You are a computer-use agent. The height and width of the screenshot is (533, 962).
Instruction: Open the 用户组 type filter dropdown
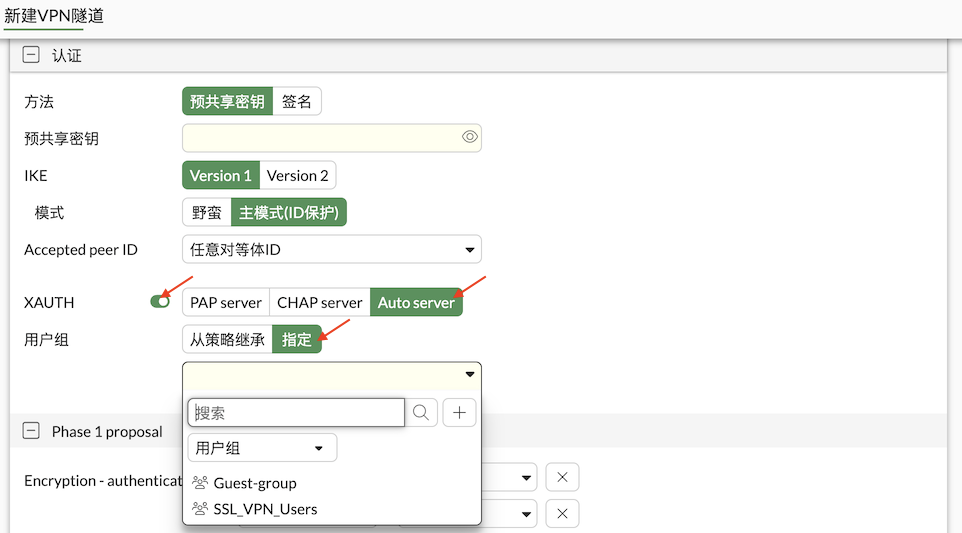click(x=262, y=448)
